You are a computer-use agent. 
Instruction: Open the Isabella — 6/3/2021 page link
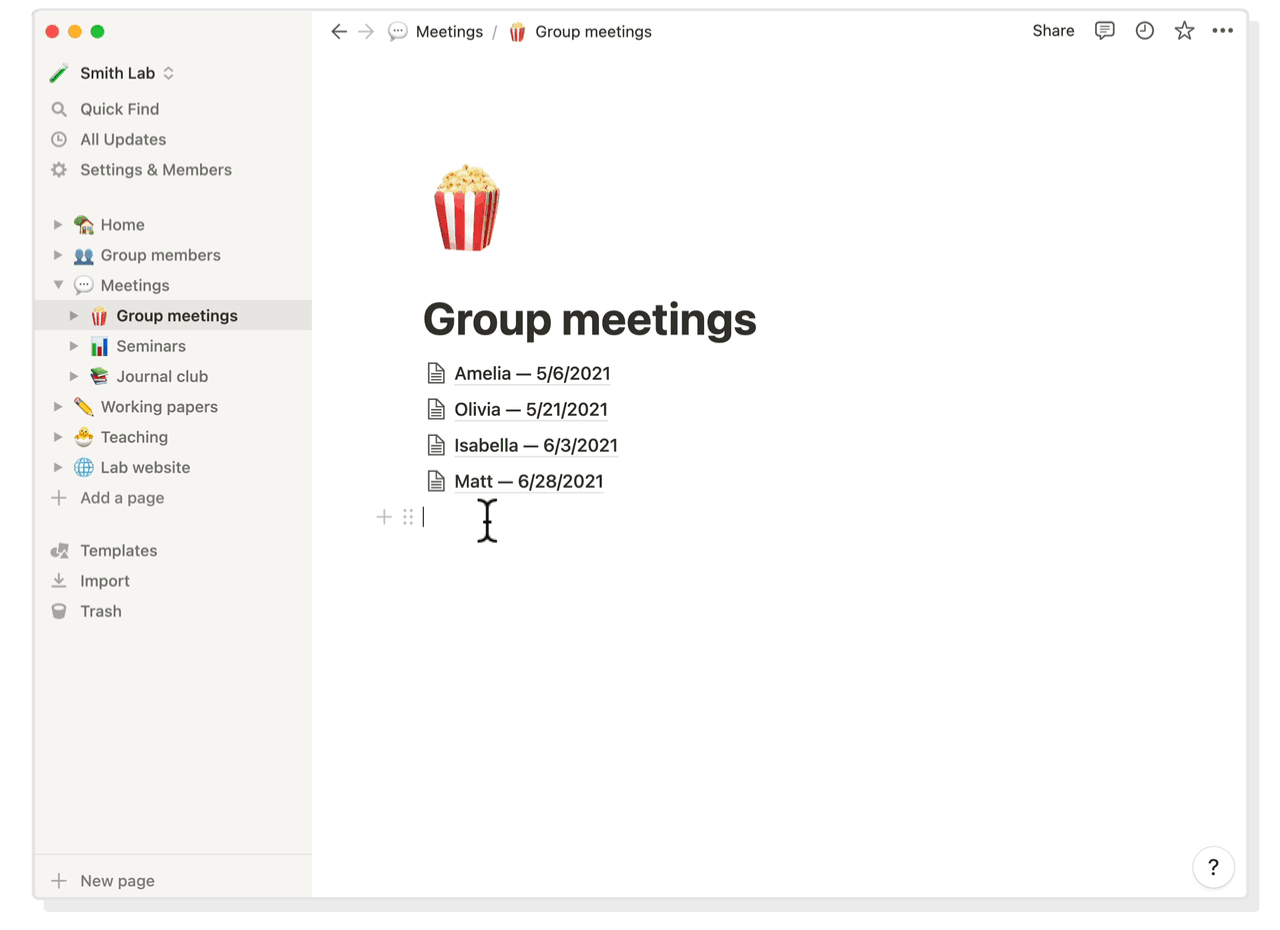[535, 445]
